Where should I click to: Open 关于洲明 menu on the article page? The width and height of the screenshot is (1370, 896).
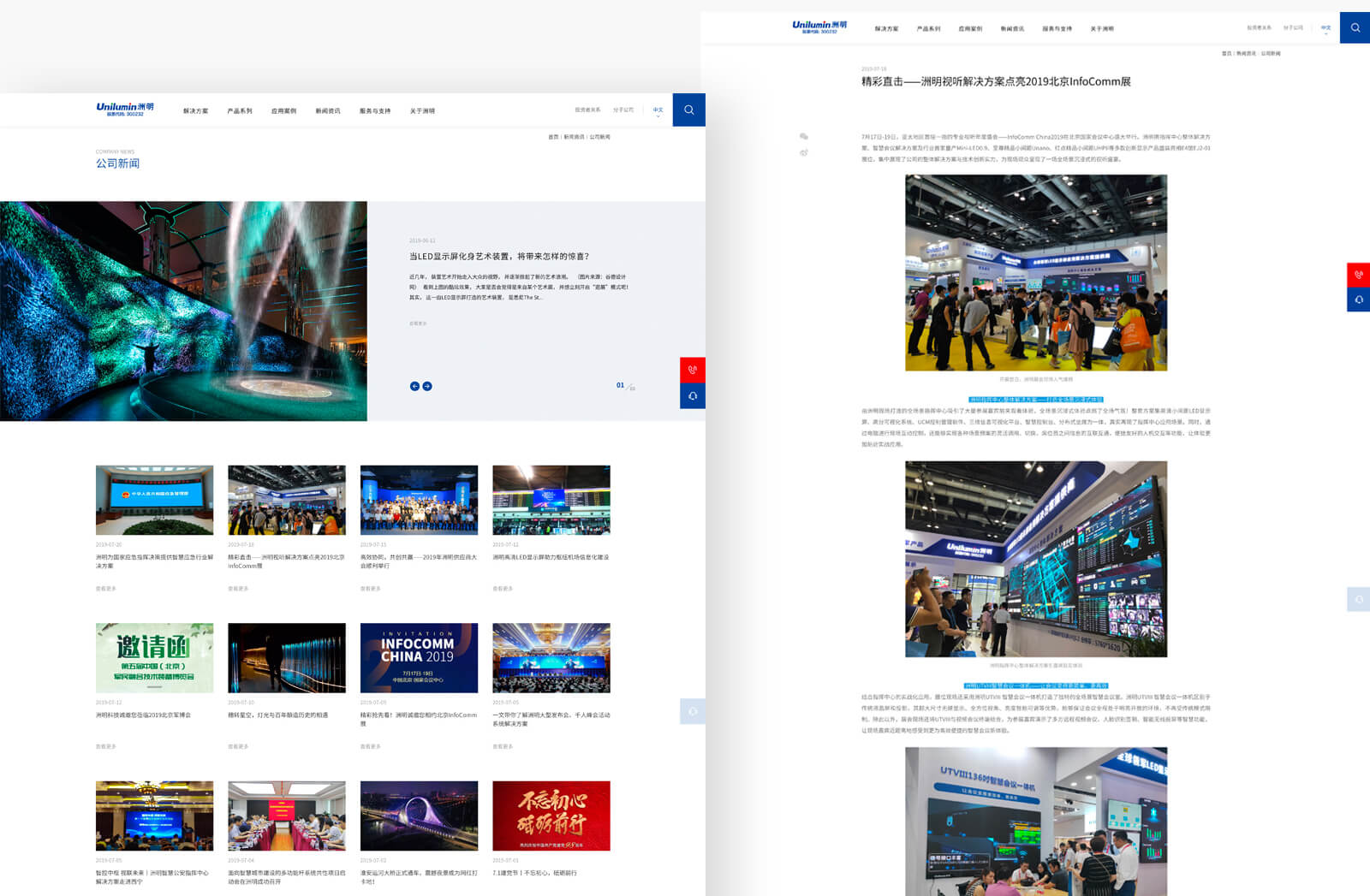1102,29
